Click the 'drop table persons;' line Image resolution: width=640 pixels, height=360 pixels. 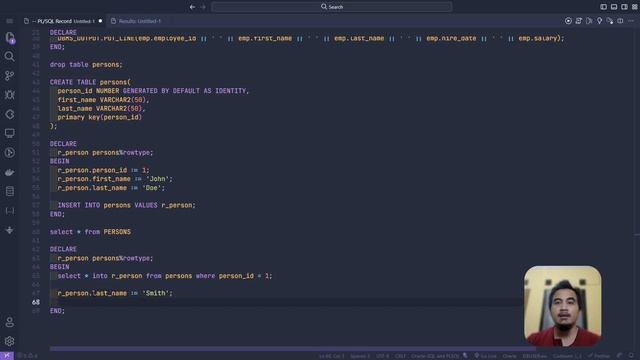point(86,64)
